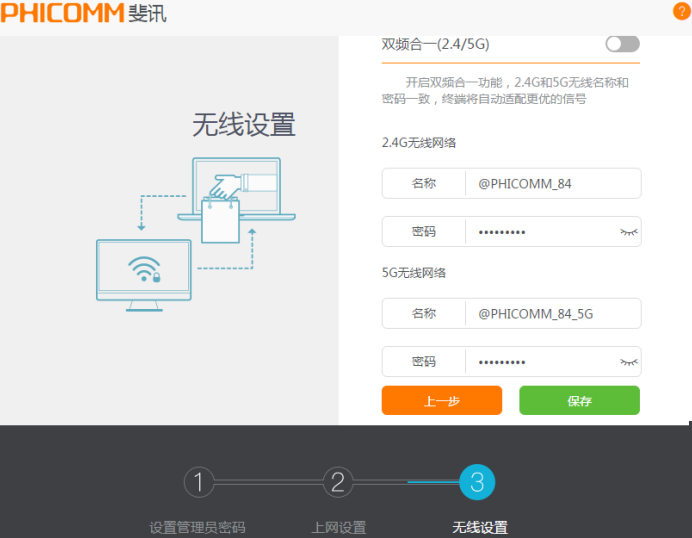The image size is (692, 538).
Task: Click the Wi-Fi lock icon on the monitor
Action: tap(144, 269)
